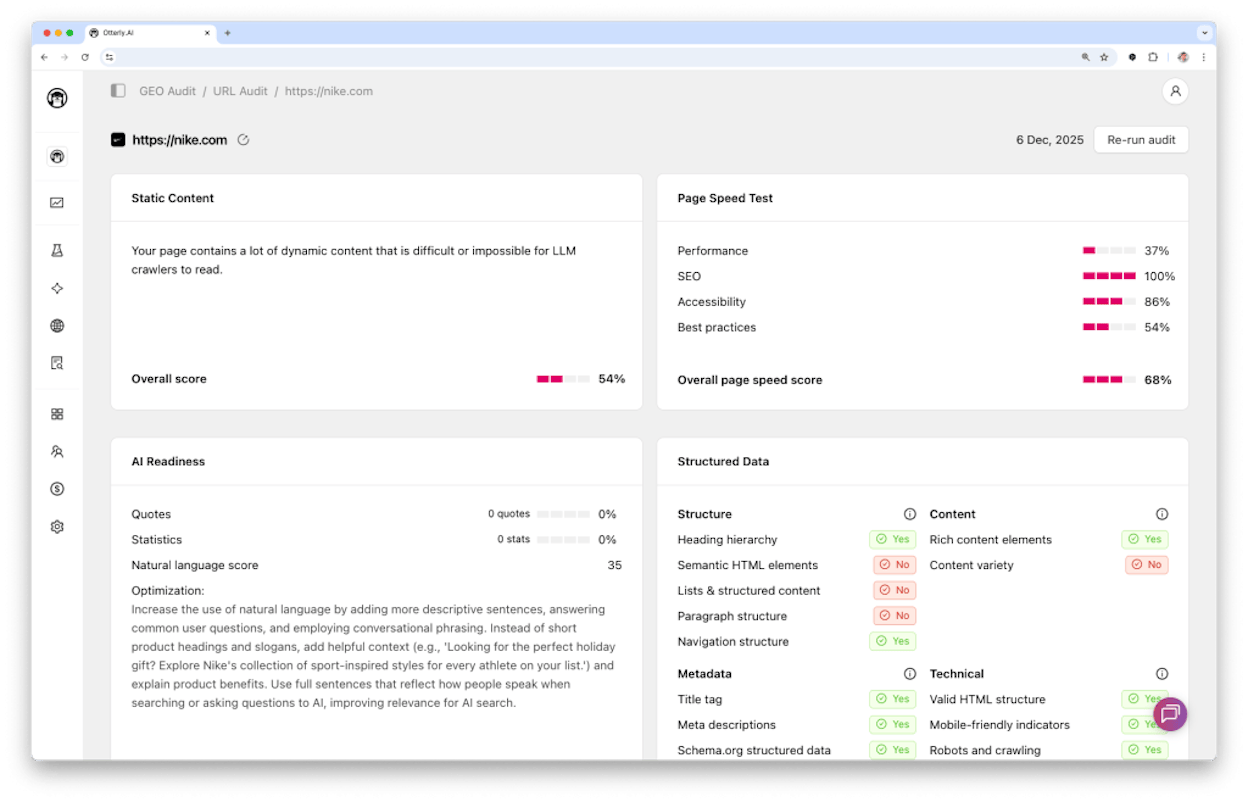Image resolution: width=1248 pixels, height=802 pixels.
Task: Open the user account avatar button
Action: point(1175,91)
